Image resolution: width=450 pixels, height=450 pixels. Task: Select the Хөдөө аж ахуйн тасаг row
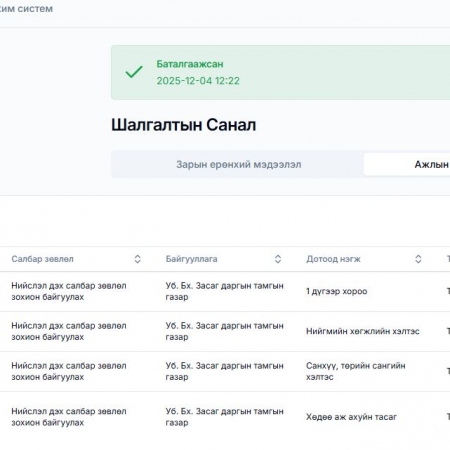click(x=225, y=417)
